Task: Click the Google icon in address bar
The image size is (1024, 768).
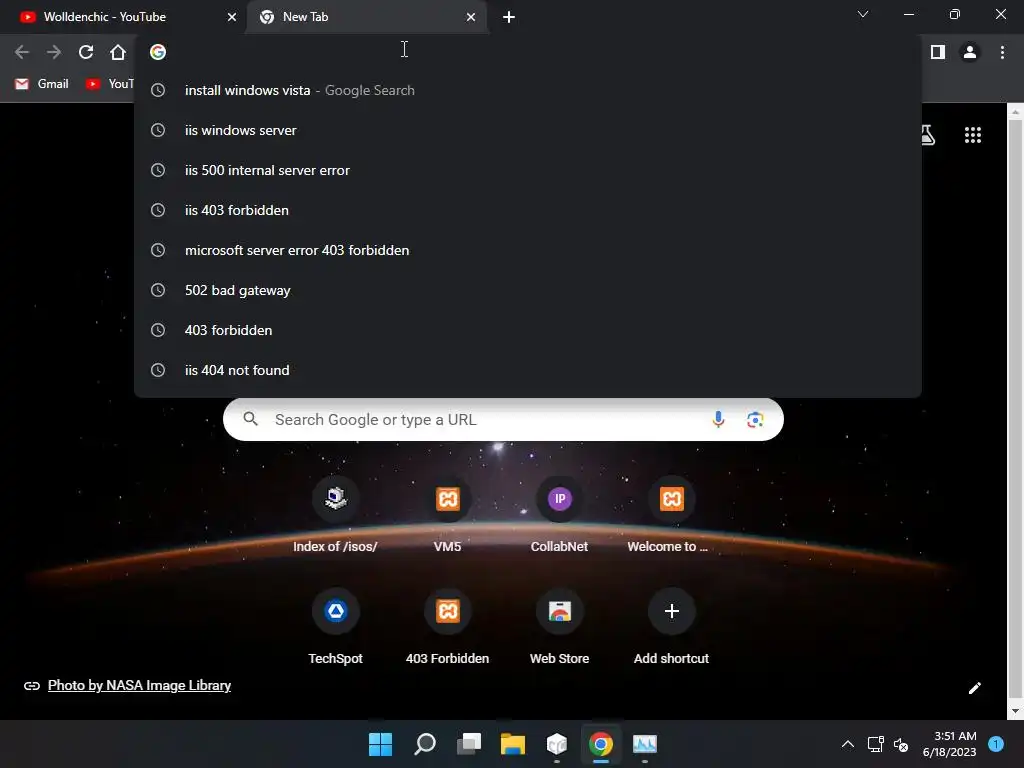Action: click(157, 52)
